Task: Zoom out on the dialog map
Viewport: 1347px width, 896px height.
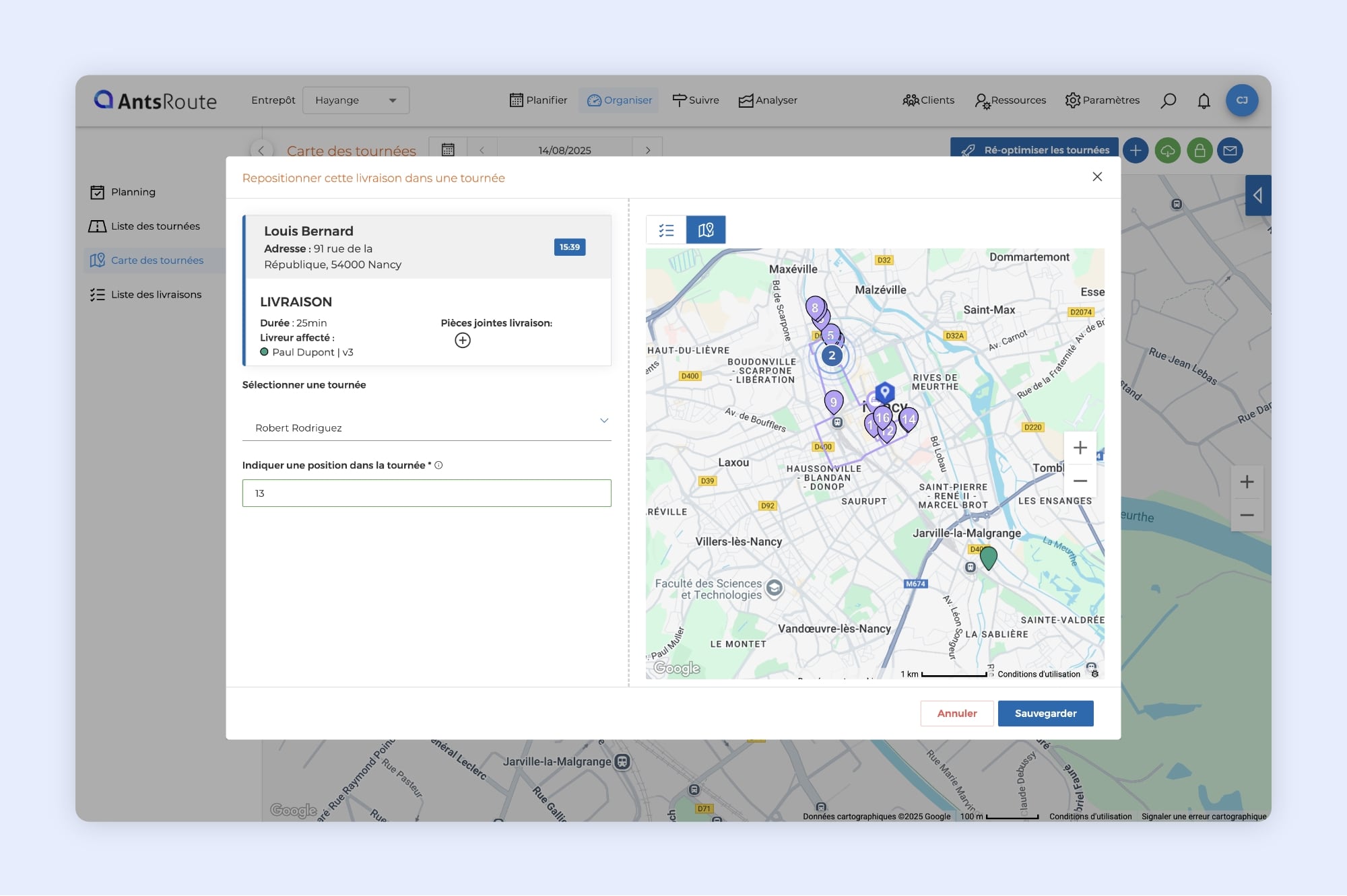Action: coord(1080,481)
